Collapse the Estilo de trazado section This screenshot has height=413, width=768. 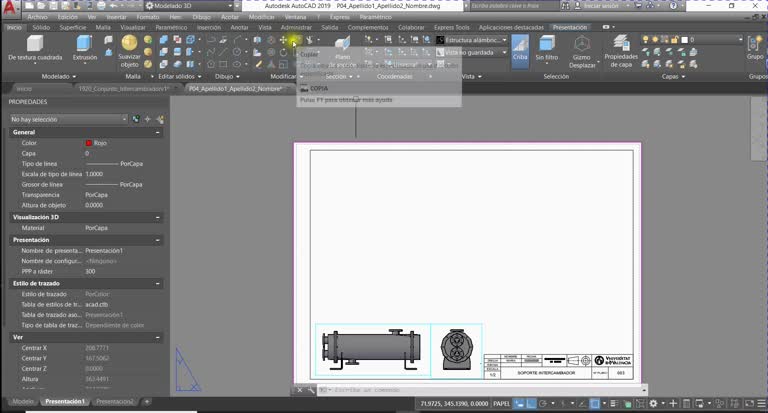(158, 284)
